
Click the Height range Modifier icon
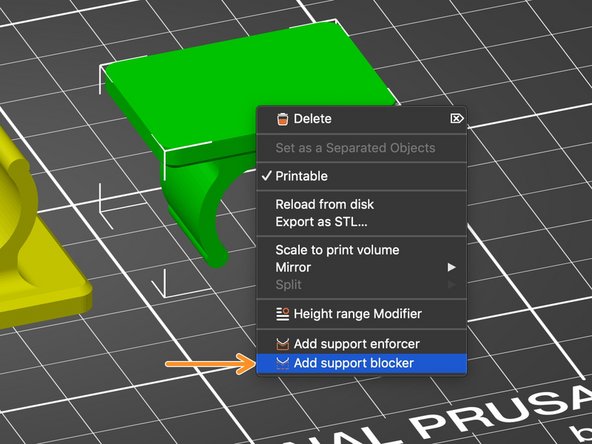point(282,314)
